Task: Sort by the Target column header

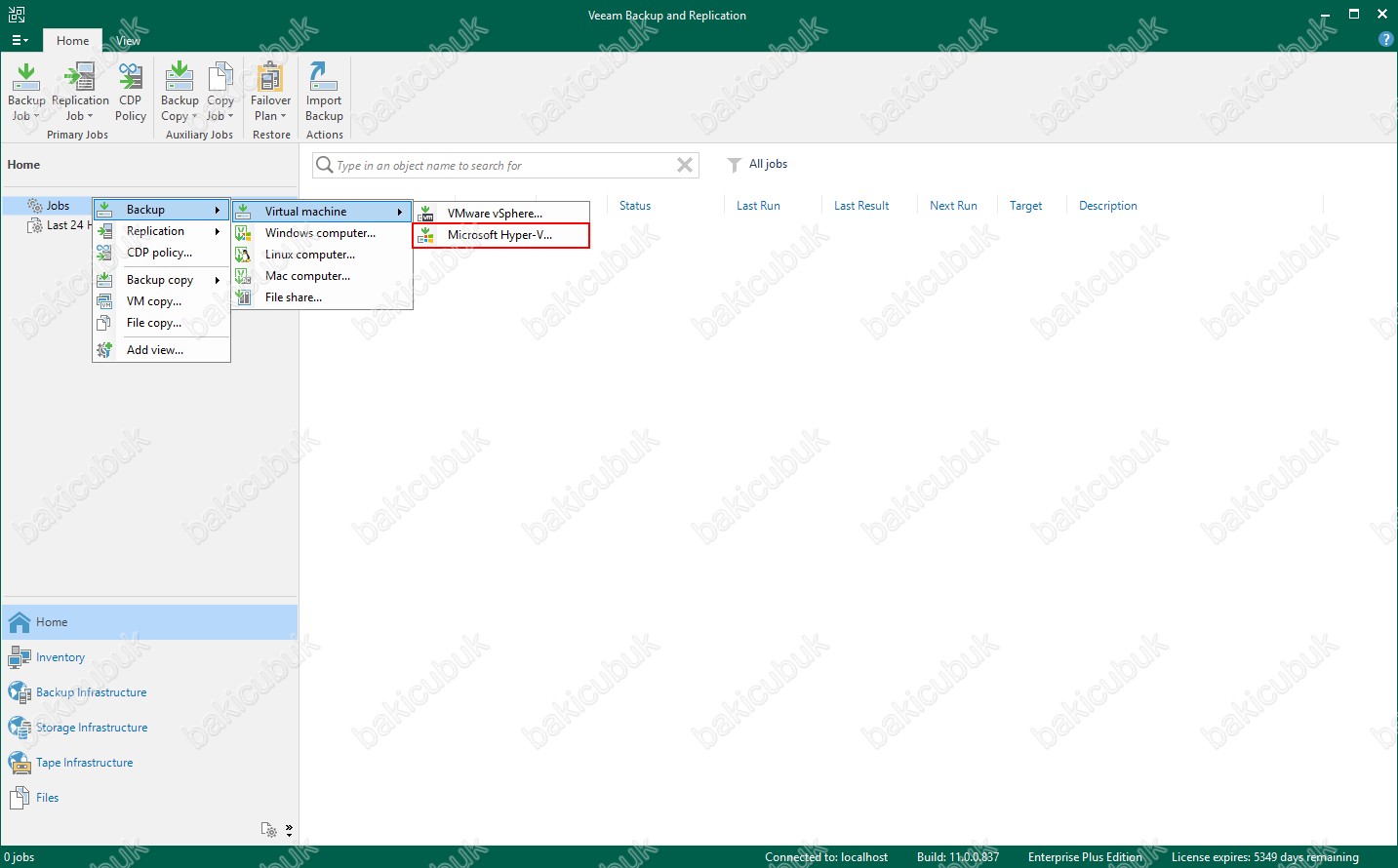Action: pyautogui.click(x=1025, y=206)
